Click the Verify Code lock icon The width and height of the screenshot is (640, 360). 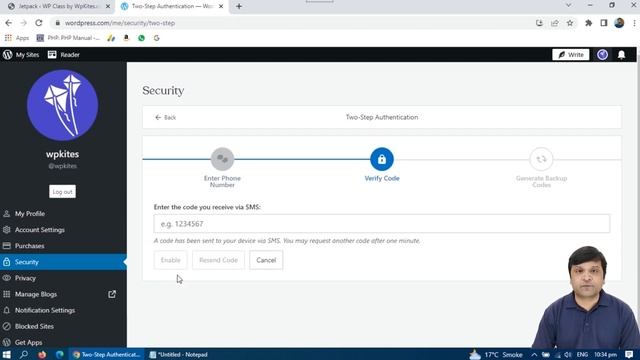pyautogui.click(x=382, y=159)
